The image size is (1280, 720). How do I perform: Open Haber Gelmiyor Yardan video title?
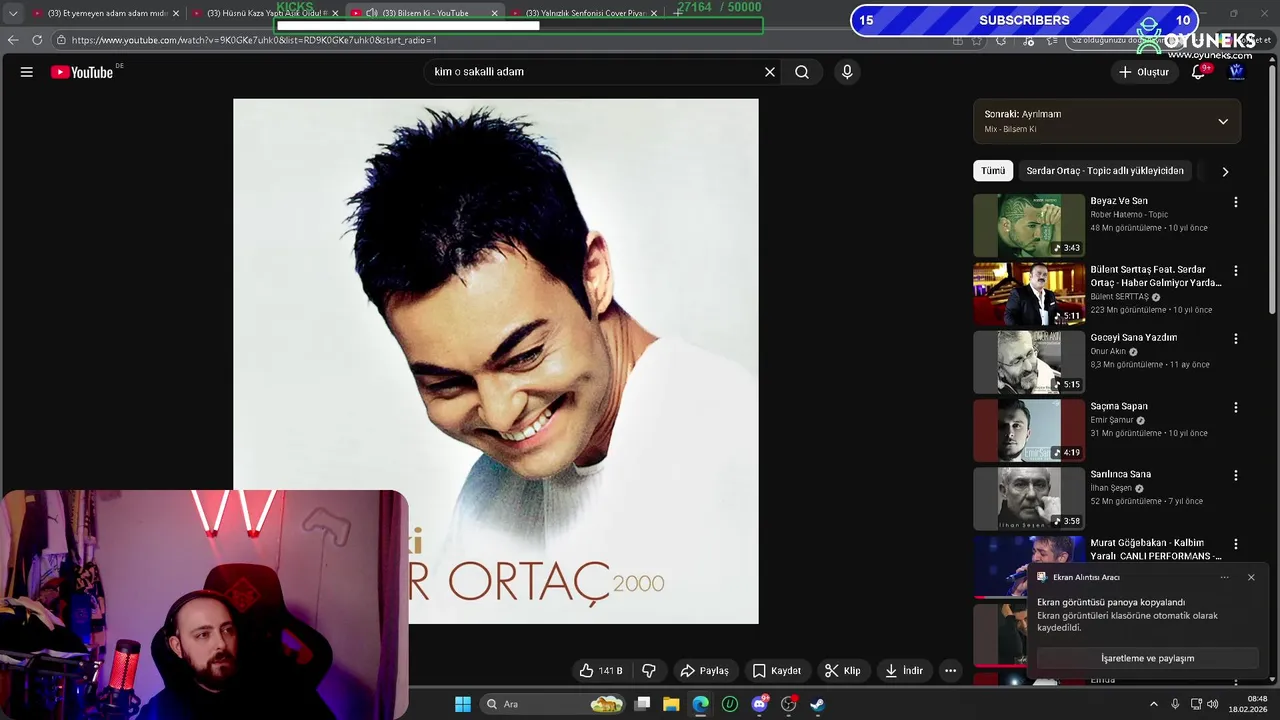1156,276
